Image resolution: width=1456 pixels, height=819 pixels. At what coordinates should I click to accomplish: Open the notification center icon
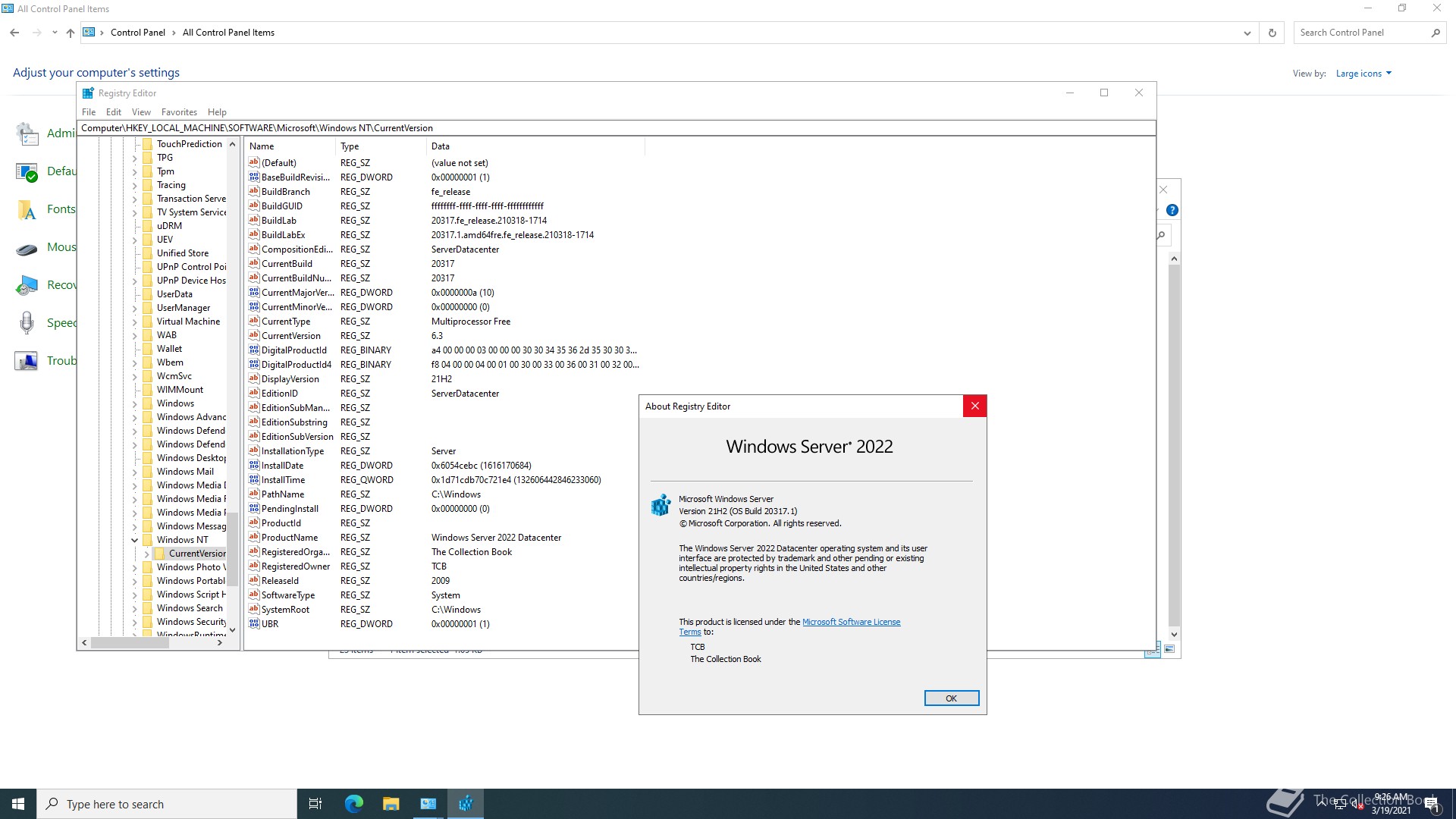pos(1432,805)
